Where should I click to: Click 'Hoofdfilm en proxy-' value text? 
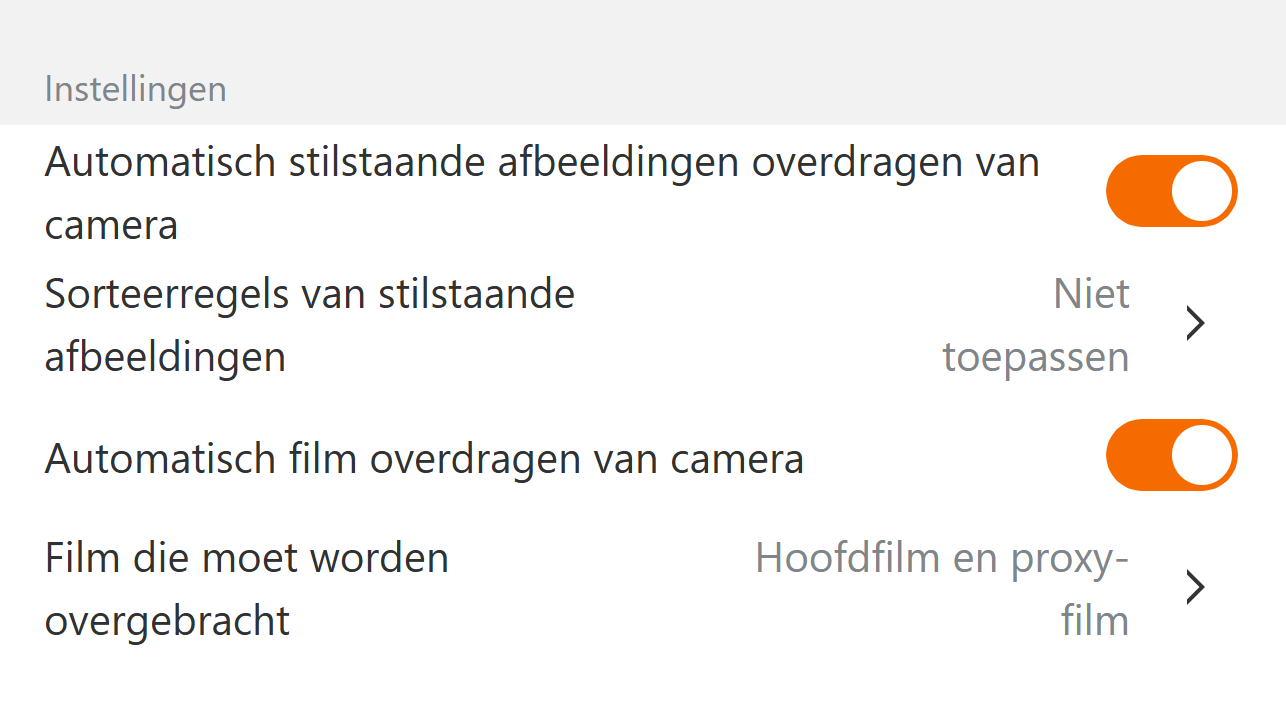click(941, 557)
